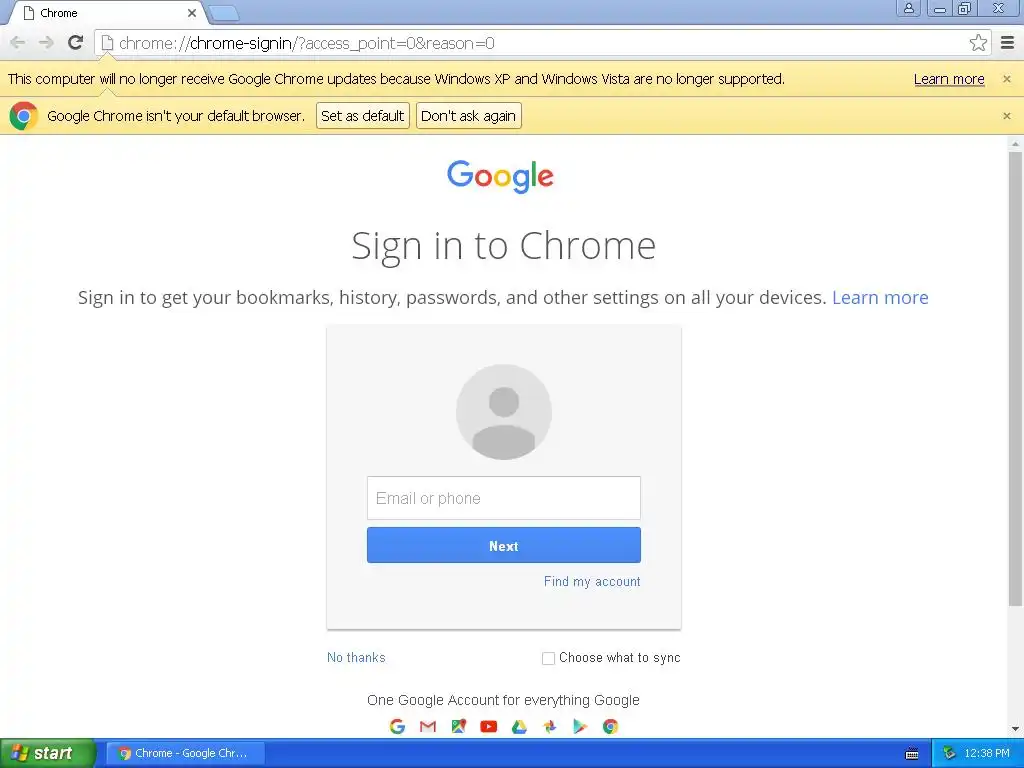Click the Google Play icon
The image size is (1024, 768).
(580, 726)
